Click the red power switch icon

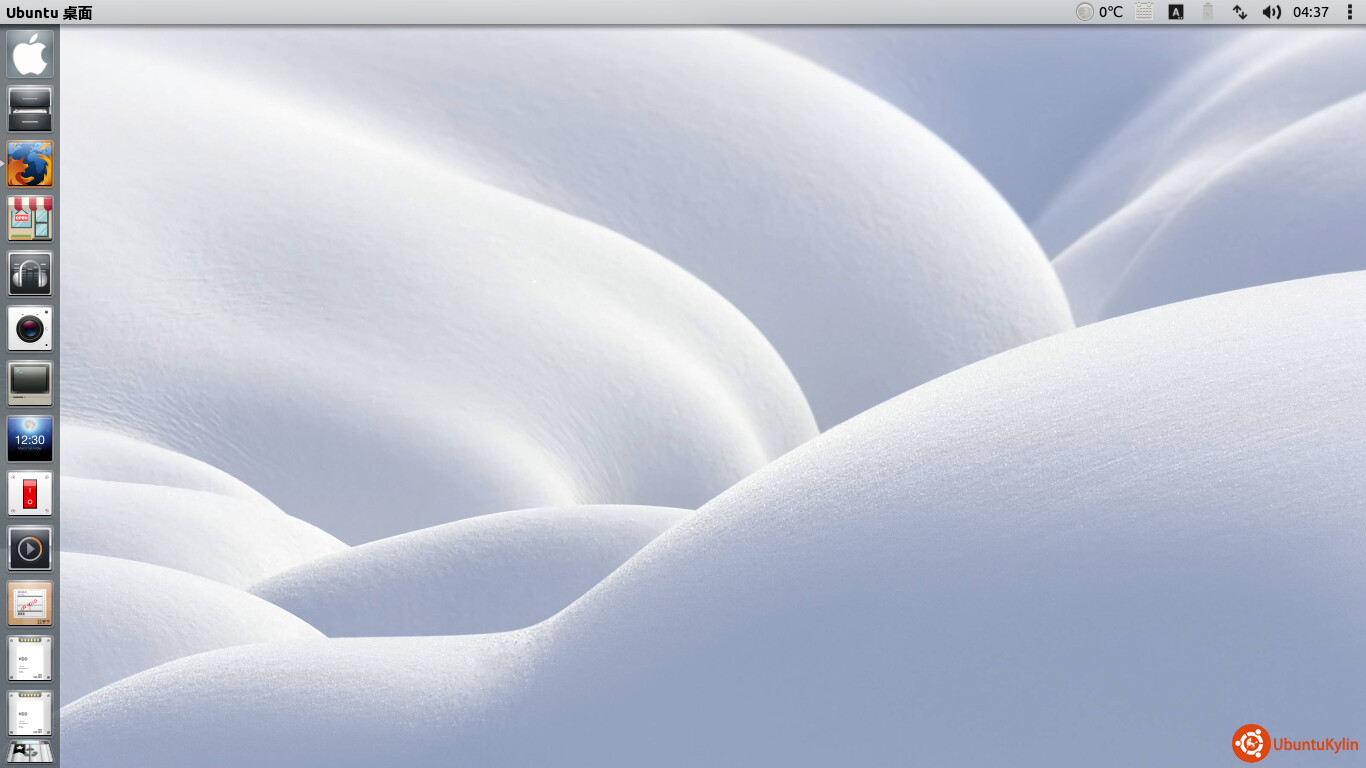coord(30,494)
